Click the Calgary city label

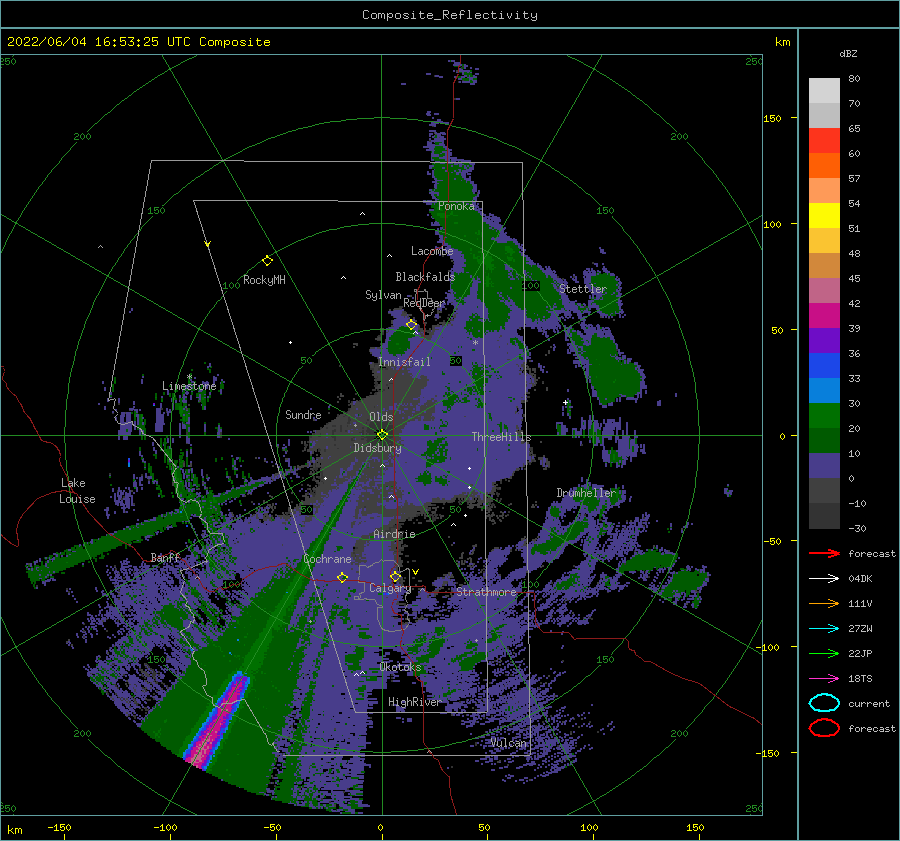click(390, 588)
